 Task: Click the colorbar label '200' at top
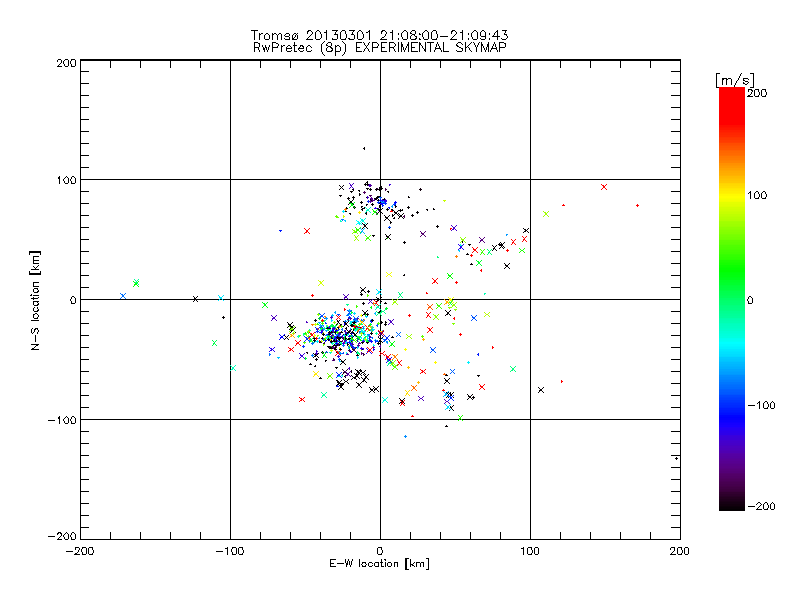click(x=757, y=93)
